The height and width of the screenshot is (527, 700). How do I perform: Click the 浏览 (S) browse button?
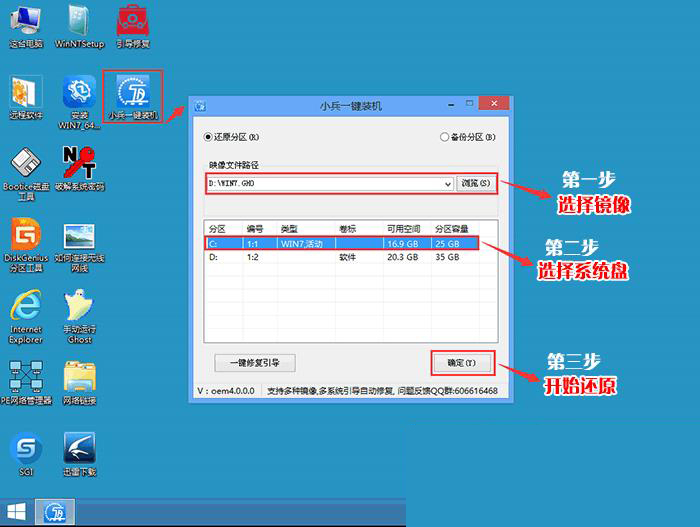(x=475, y=184)
